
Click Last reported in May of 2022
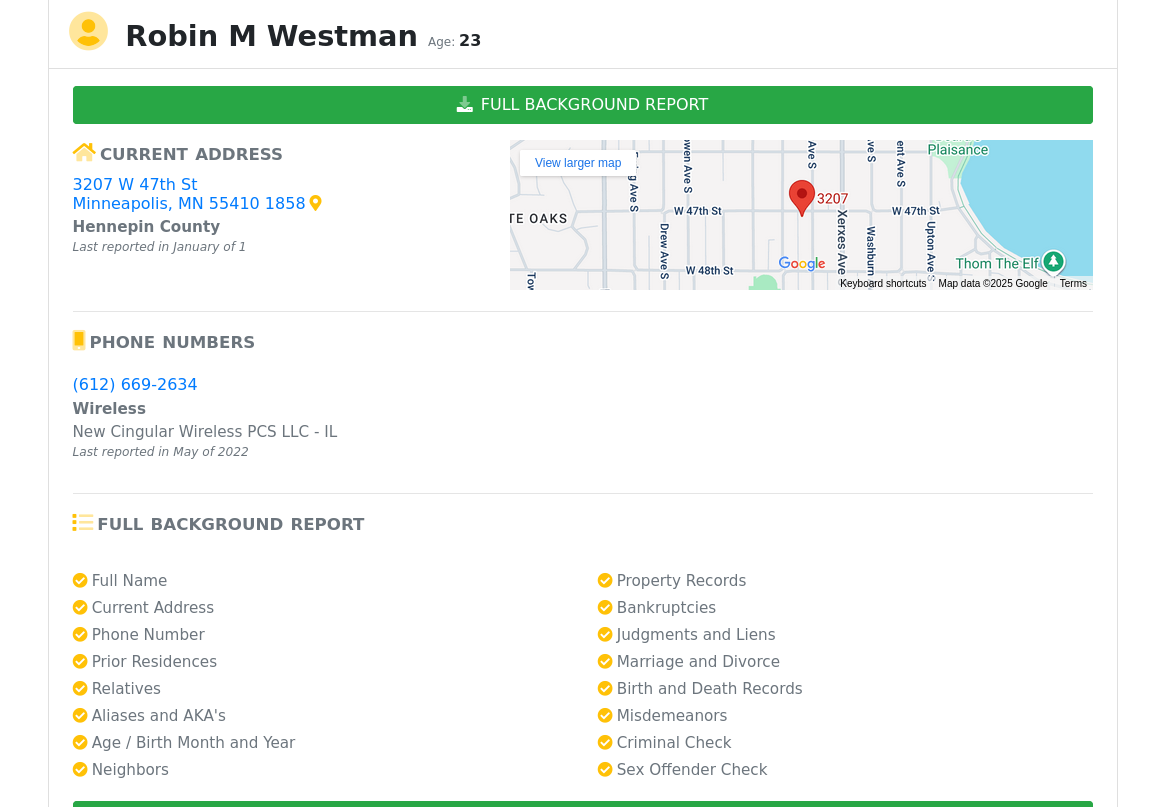coord(160,452)
